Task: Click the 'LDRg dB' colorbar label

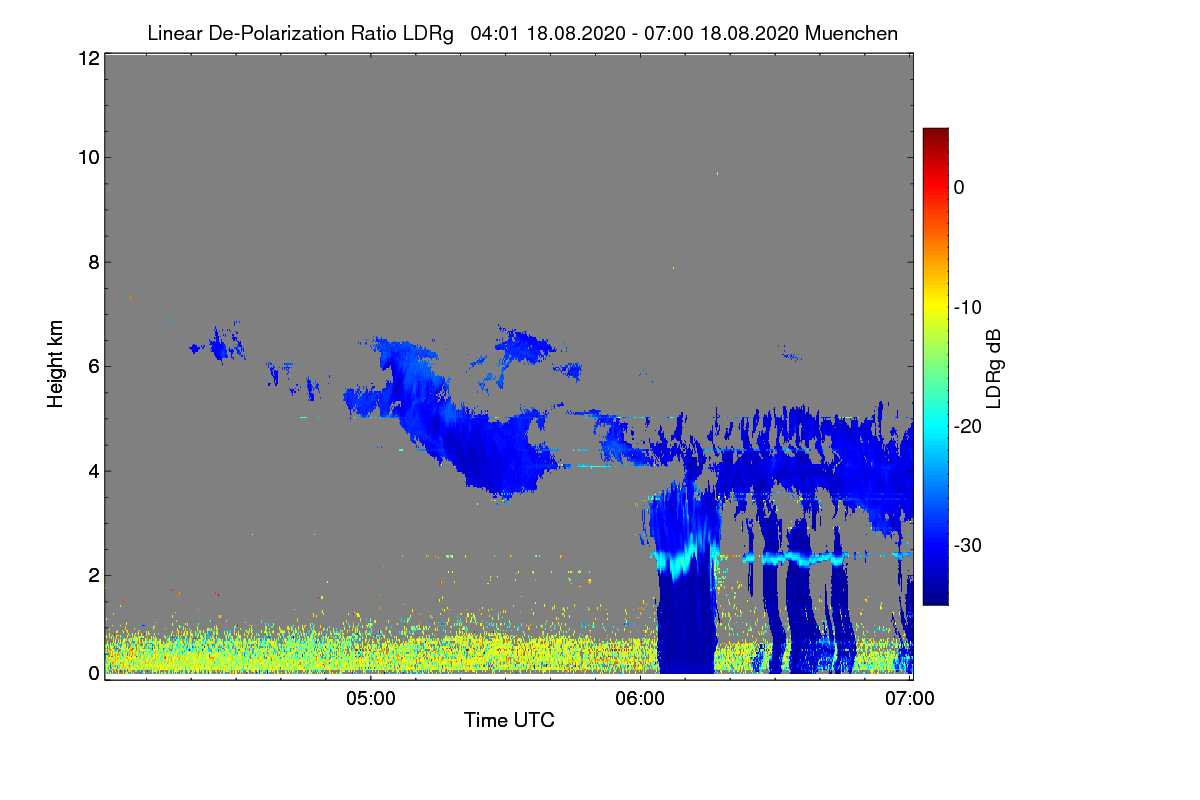Action: click(x=994, y=367)
